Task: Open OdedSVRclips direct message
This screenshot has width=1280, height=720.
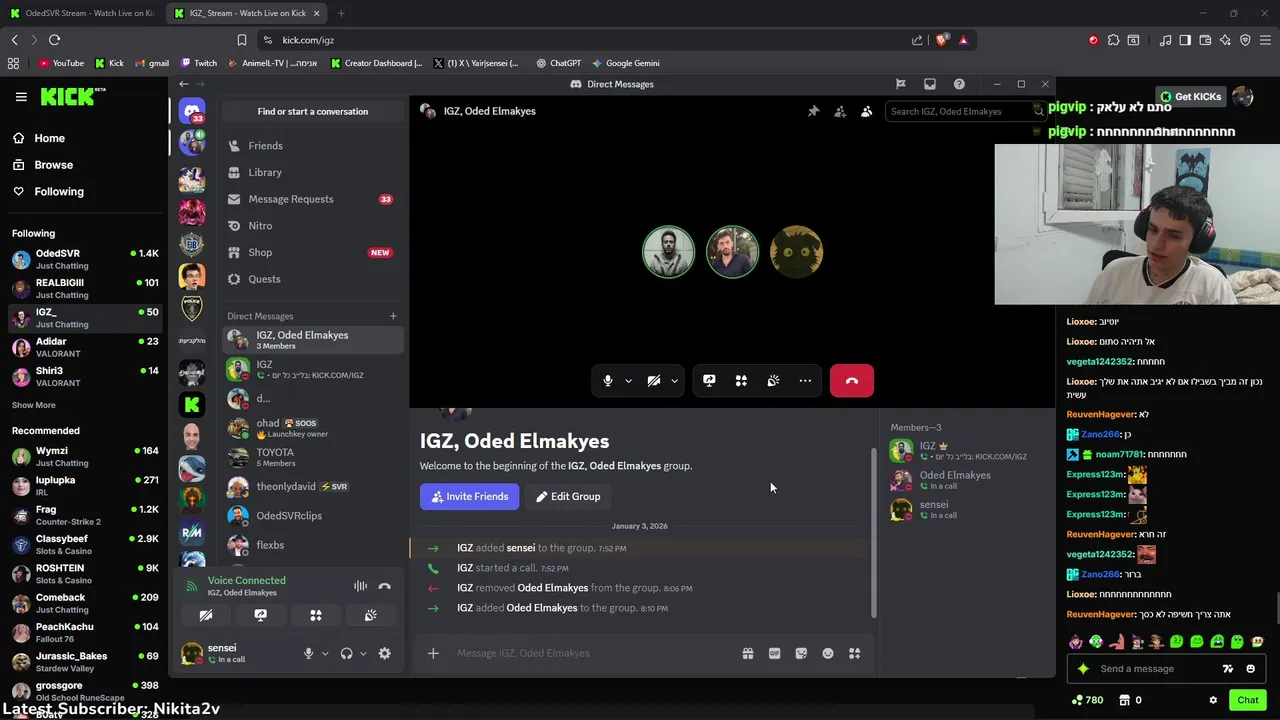Action: (312, 516)
